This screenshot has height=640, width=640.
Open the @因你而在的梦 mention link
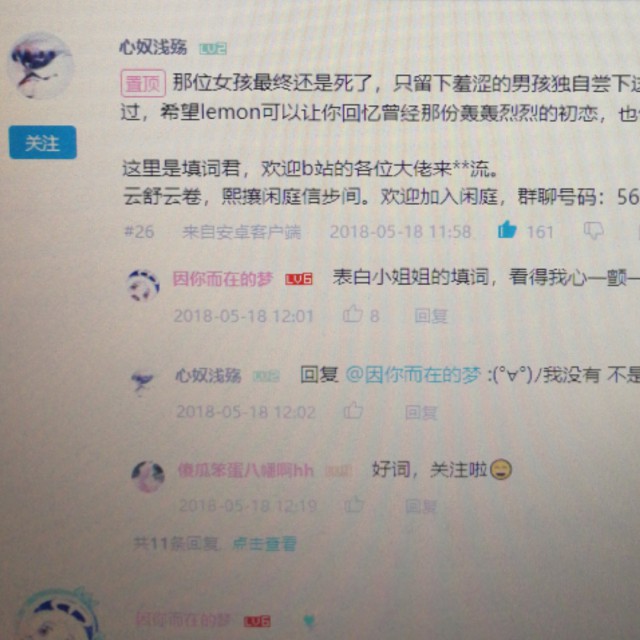tap(413, 375)
